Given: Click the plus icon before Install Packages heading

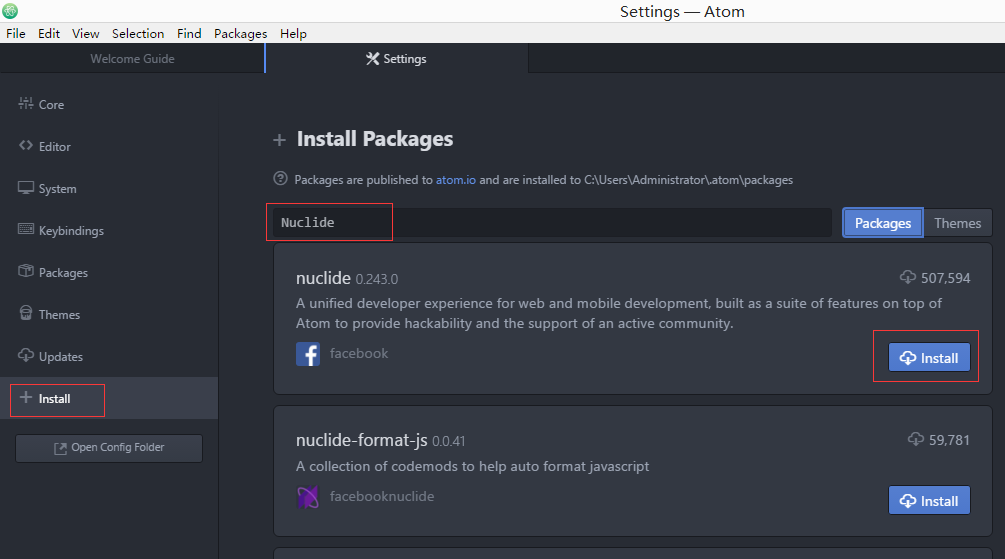Looking at the screenshot, I should pos(279,140).
